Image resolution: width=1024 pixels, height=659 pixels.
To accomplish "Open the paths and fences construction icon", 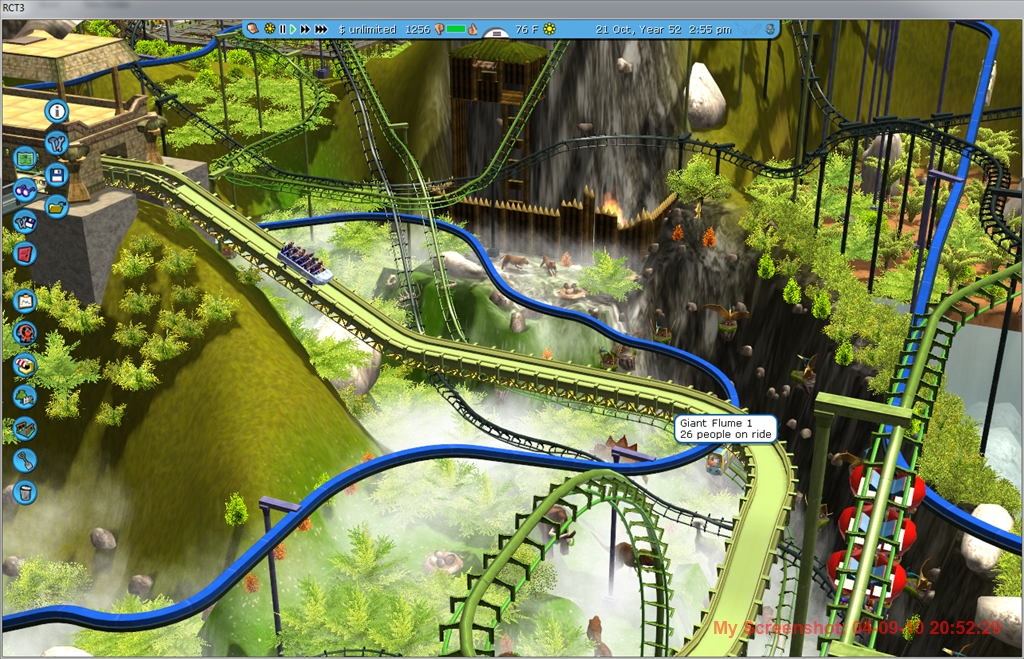I will pyautogui.click(x=25, y=428).
